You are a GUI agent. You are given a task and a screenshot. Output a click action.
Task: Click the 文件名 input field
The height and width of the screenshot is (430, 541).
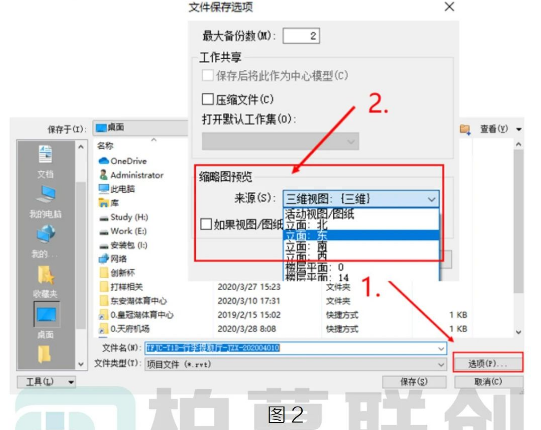[x=295, y=348]
